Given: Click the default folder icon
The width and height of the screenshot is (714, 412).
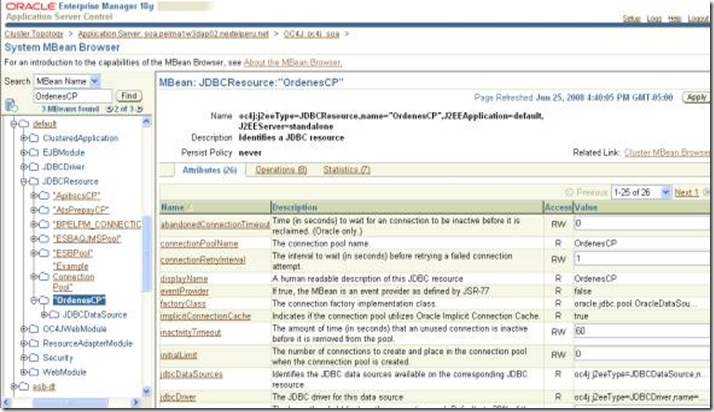Looking at the screenshot, I should pos(24,124).
